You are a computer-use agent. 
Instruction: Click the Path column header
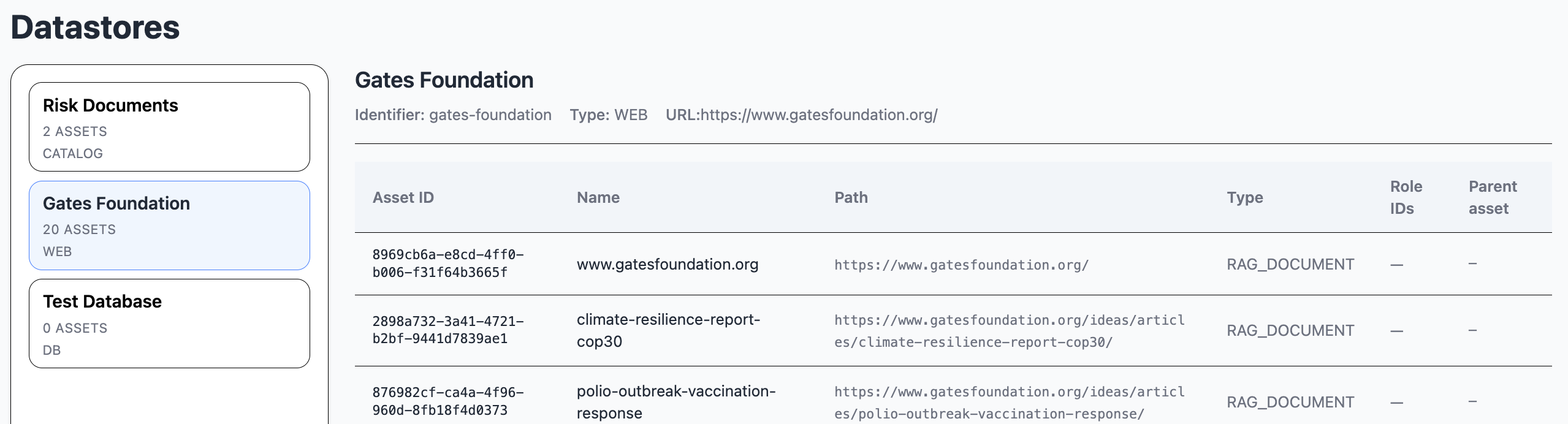point(851,197)
